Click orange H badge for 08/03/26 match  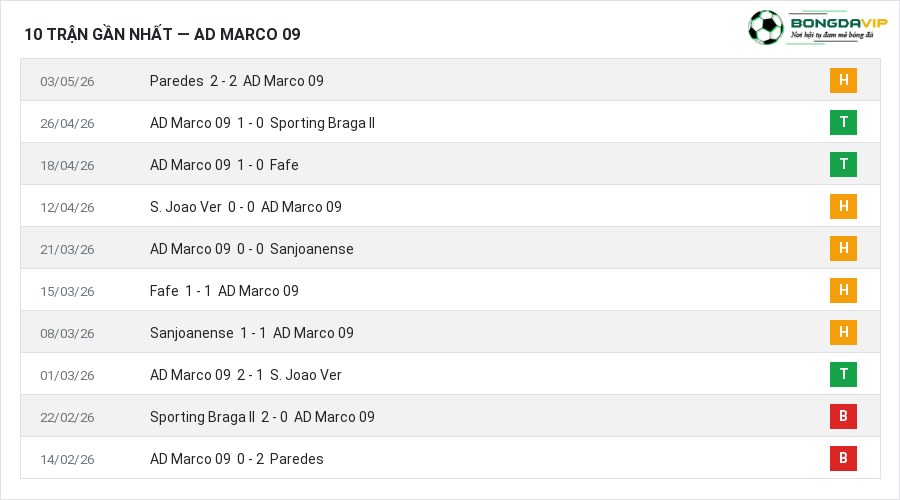point(843,332)
